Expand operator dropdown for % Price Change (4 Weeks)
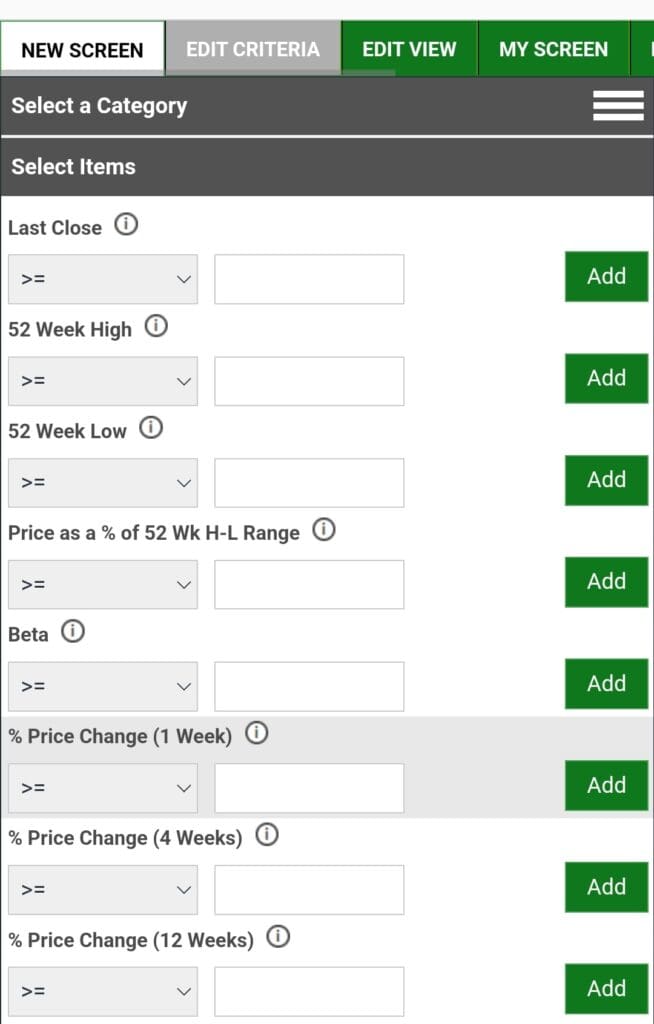Viewport: 654px width, 1024px height. (103, 890)
